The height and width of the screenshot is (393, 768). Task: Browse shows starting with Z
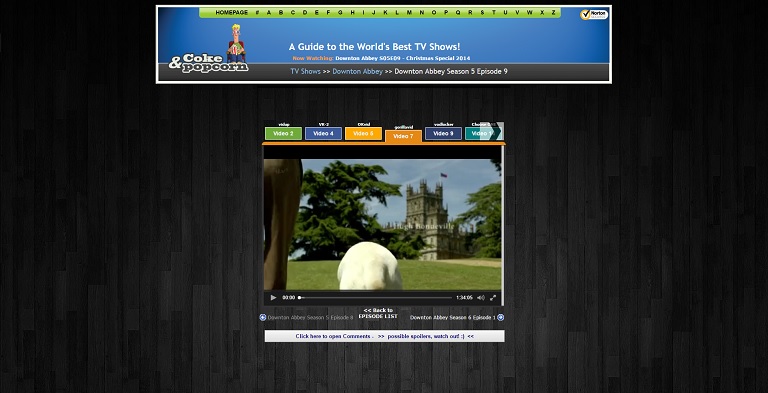coord(553,13)
